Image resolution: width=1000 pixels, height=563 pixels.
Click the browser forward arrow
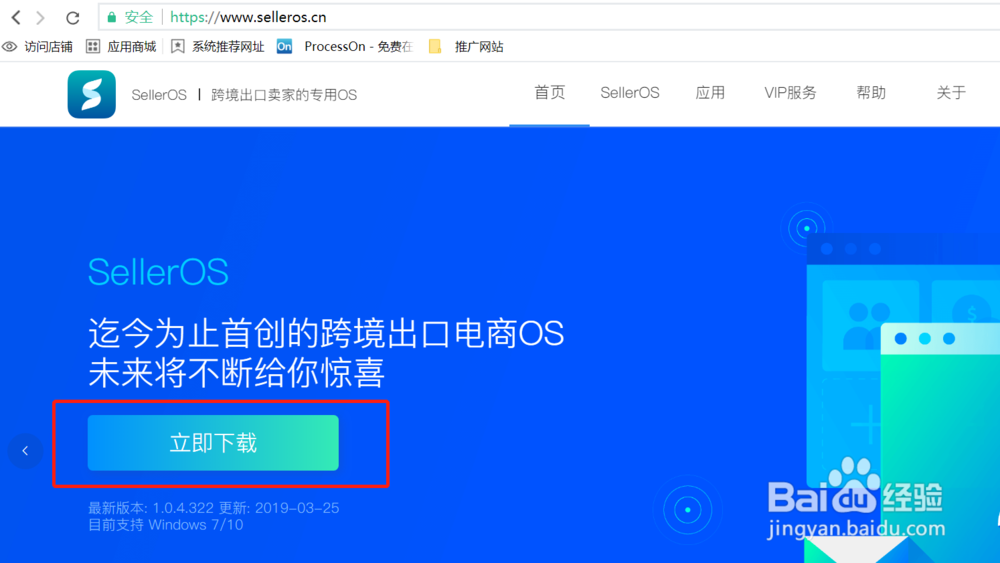(x=41, y=17)
